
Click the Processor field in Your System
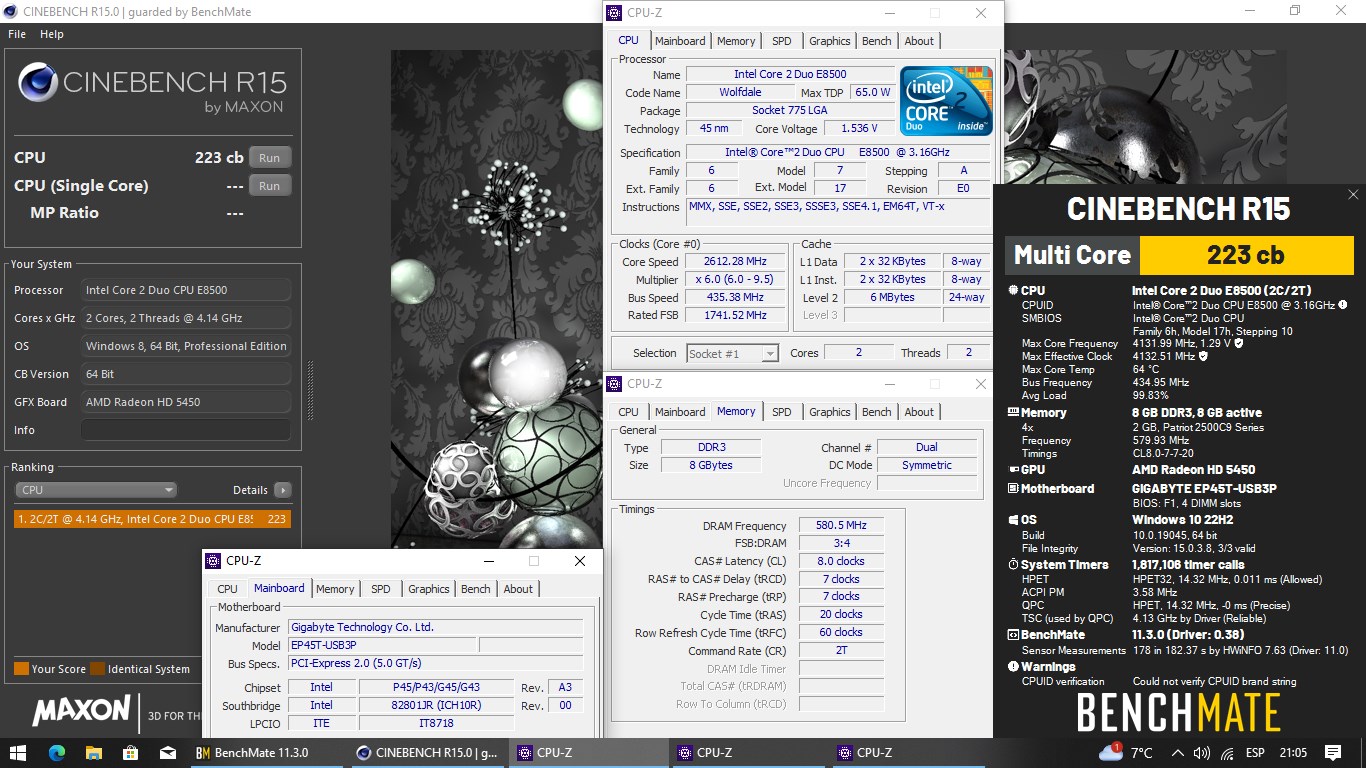pyautogui.click(x=186, y=290)
